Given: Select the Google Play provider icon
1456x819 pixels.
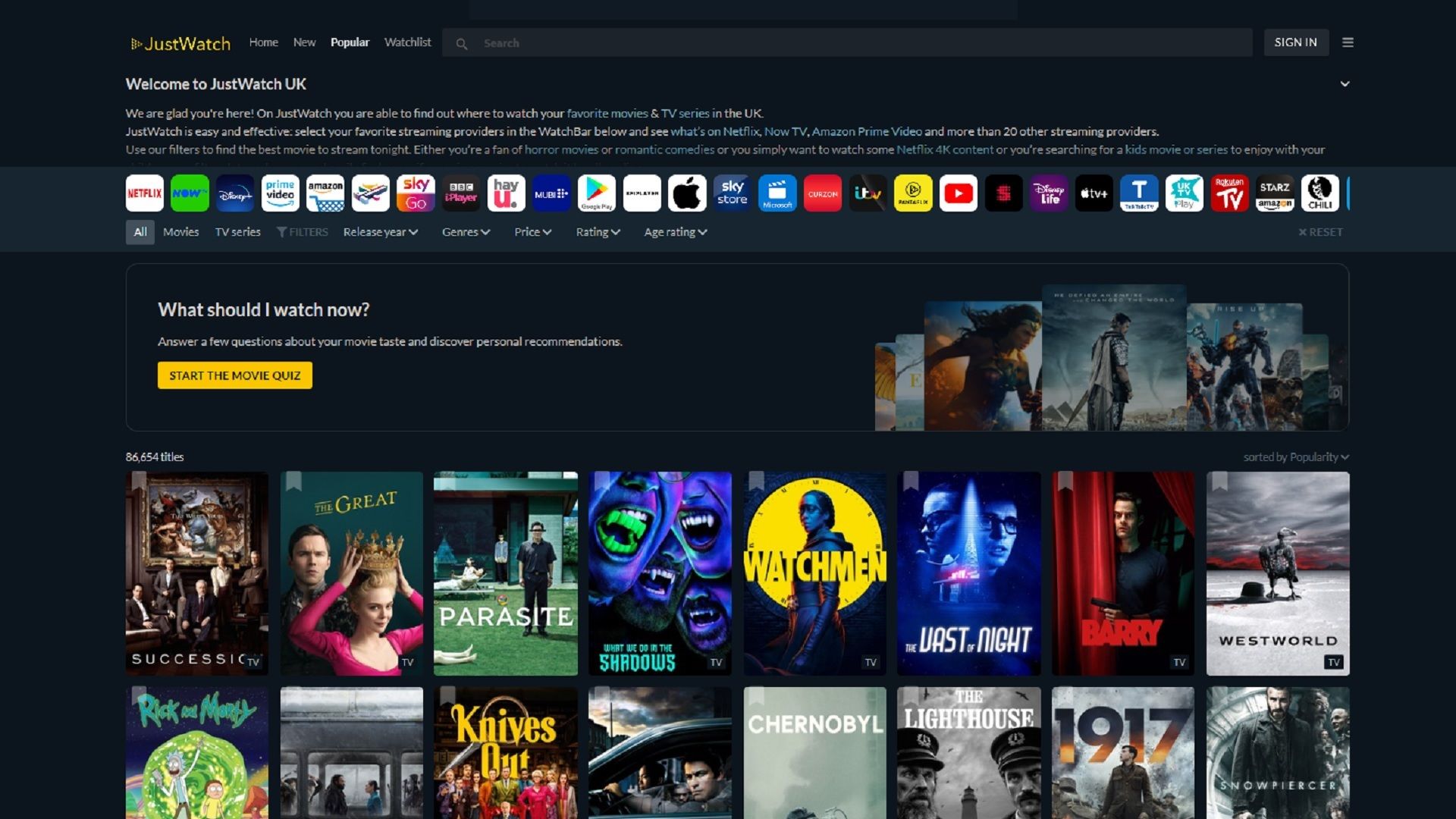Looking at the screenshot, I should (596, 193).
